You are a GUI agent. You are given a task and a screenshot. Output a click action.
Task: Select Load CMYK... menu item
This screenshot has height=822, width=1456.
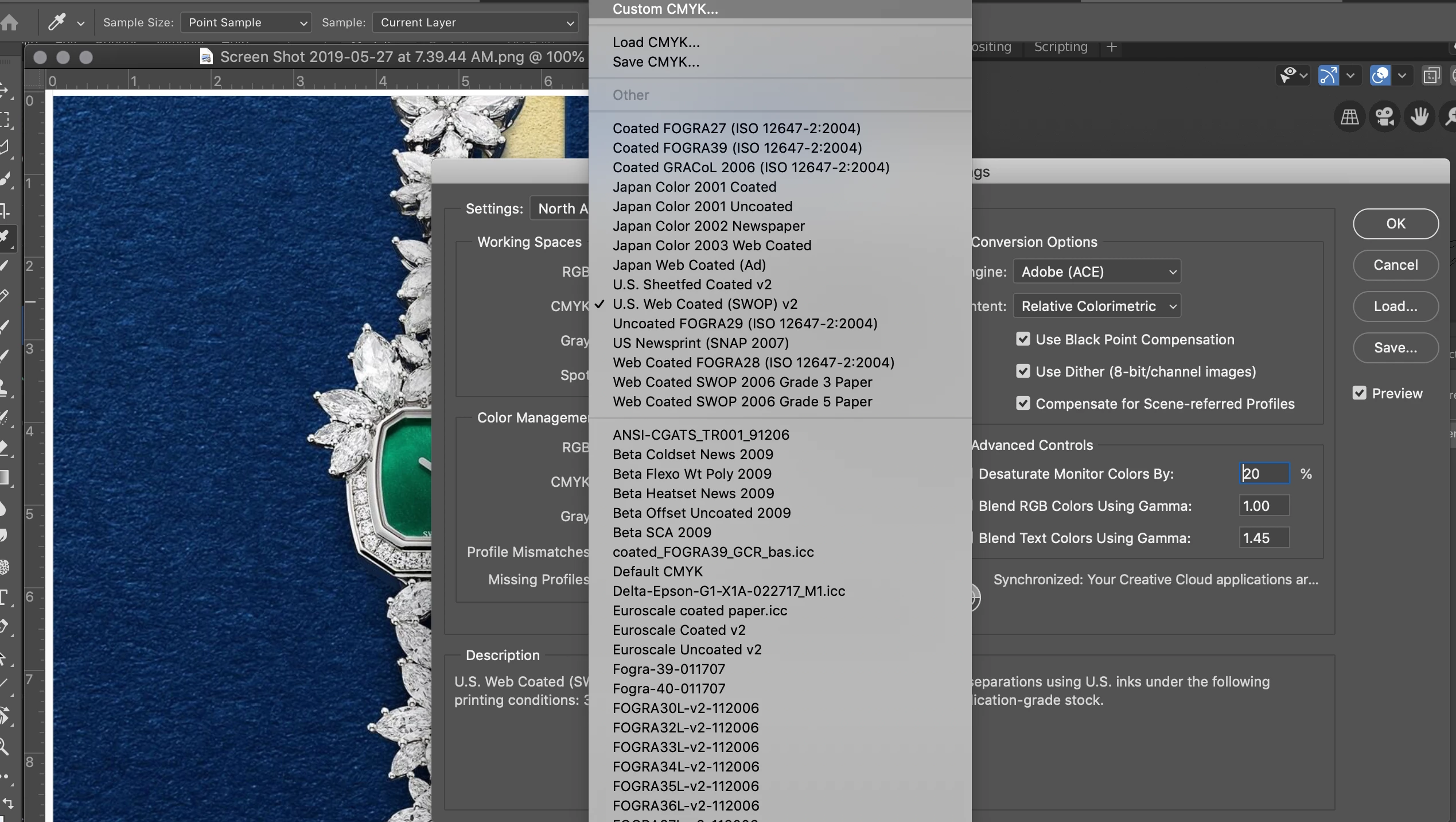click(656, 42)
